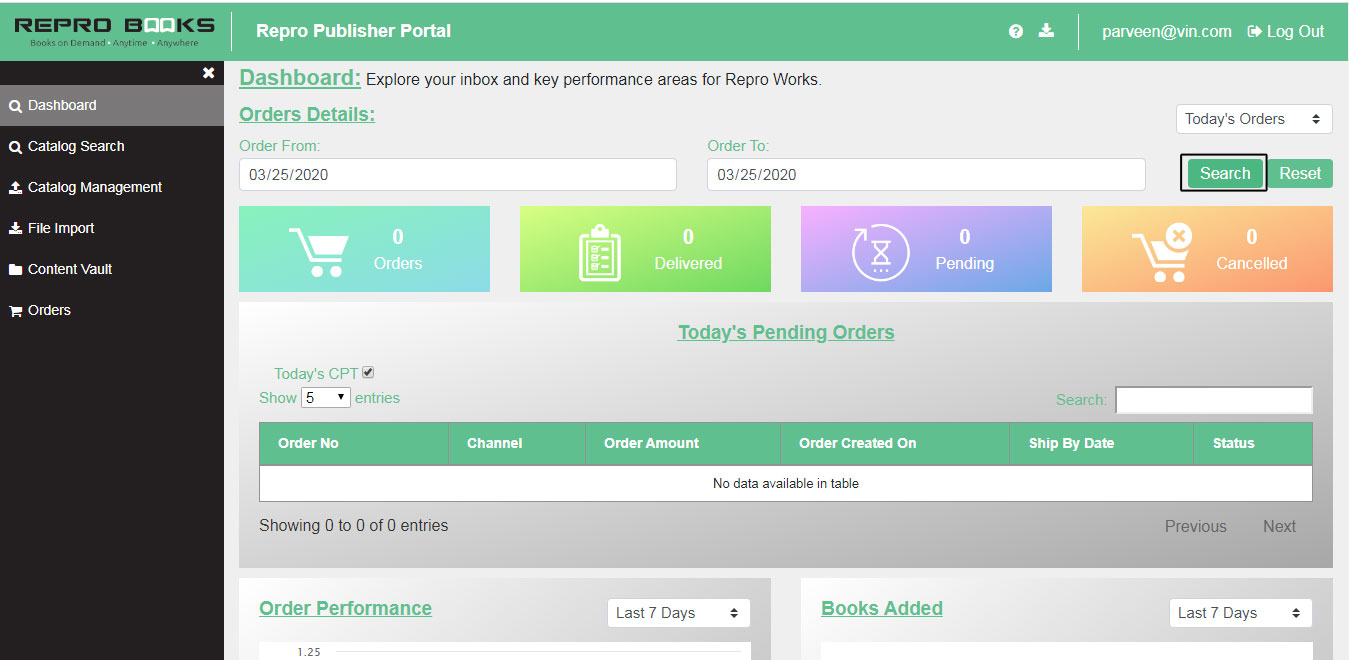Click the Catalog Management upload icon in sidebar

click(x=14, y=187)
